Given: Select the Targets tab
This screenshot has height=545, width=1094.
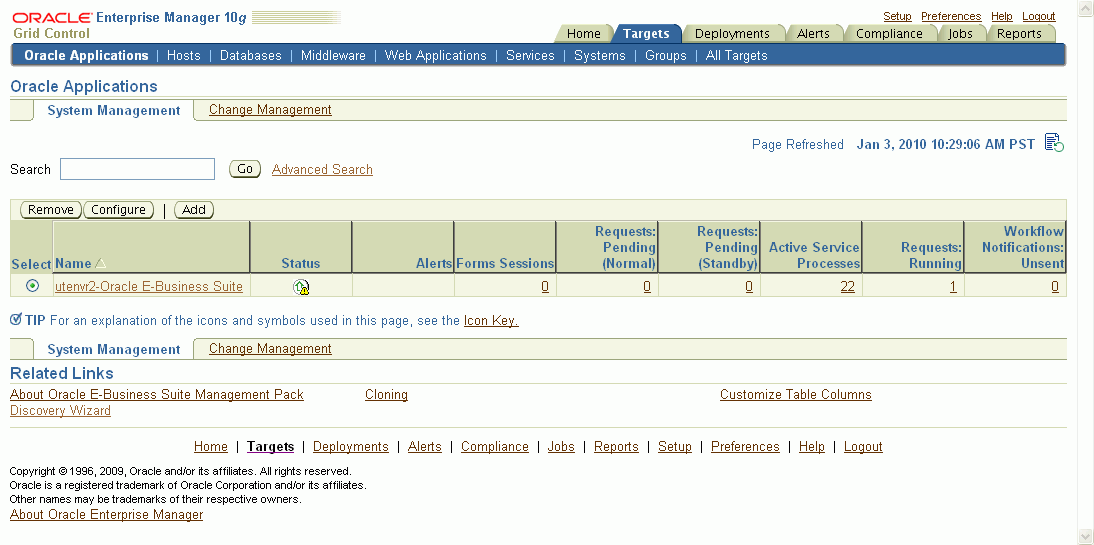Looking at the screenshot, I should pos(646,33).
